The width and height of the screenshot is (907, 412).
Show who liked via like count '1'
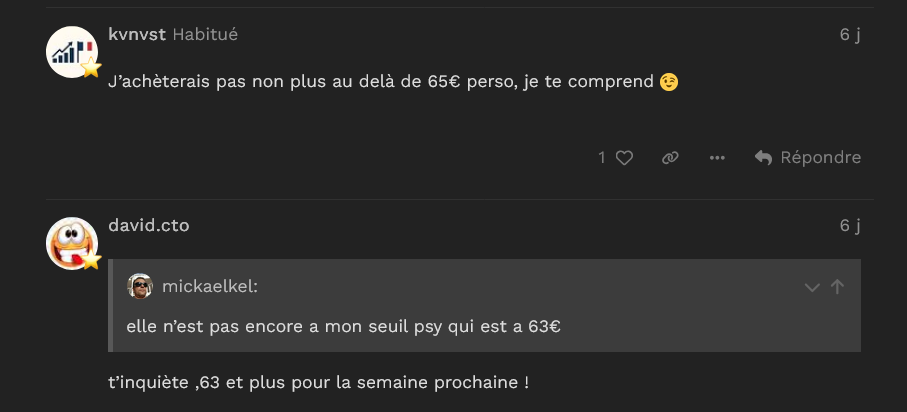(x=602, y=158)
